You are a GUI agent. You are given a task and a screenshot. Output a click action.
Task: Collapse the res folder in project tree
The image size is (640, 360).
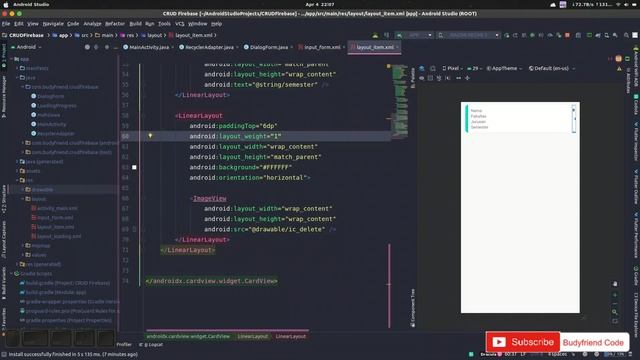pos(18,180)
